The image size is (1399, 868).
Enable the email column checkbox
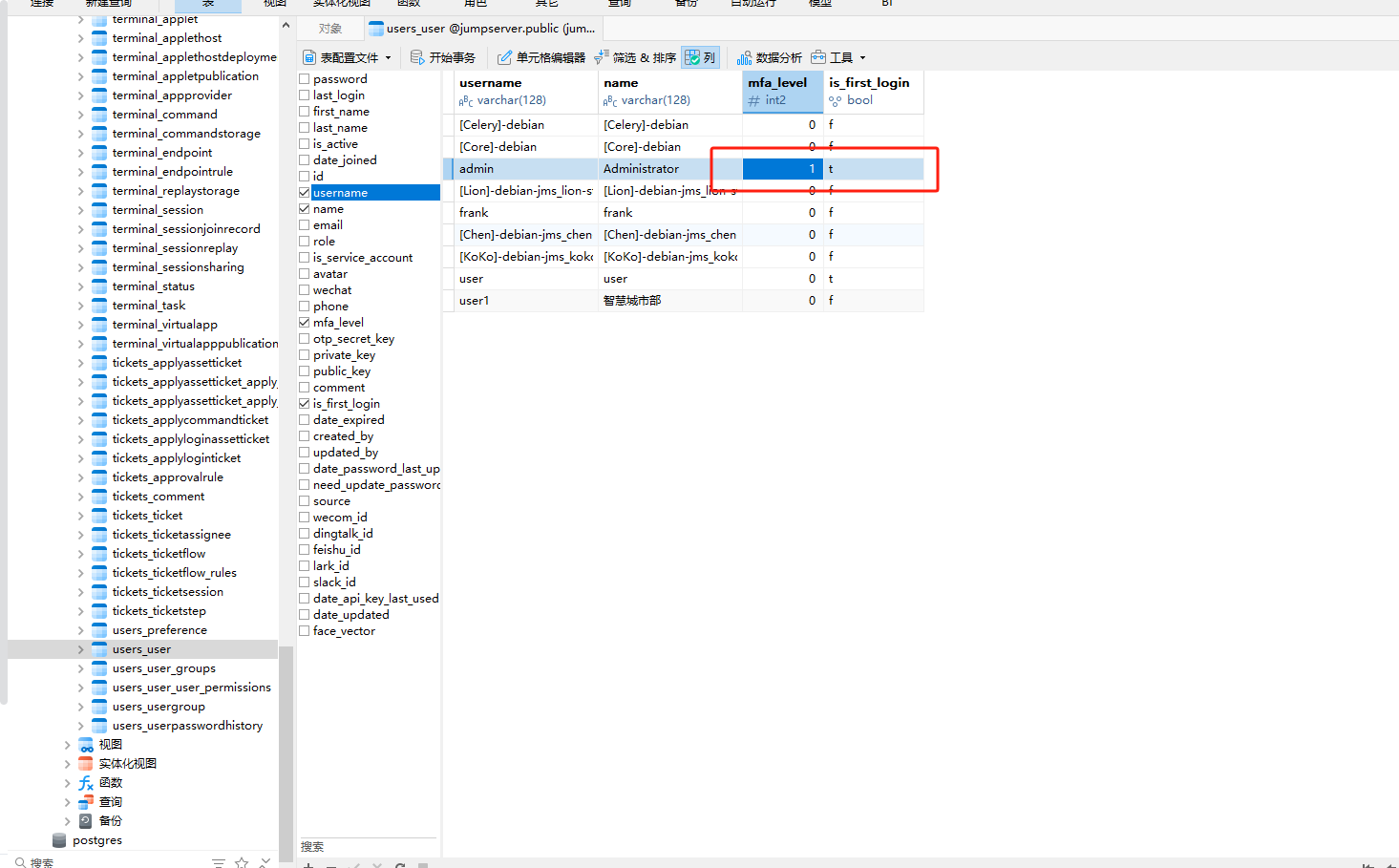(x=305, y=225)
